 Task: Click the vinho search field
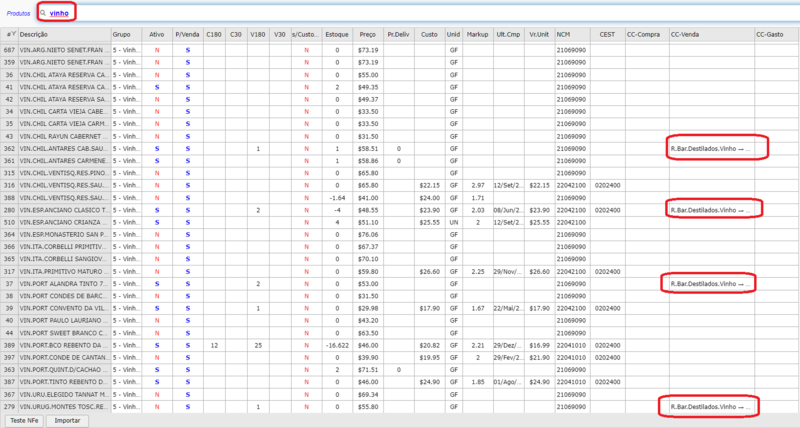[x=418, y=13]
